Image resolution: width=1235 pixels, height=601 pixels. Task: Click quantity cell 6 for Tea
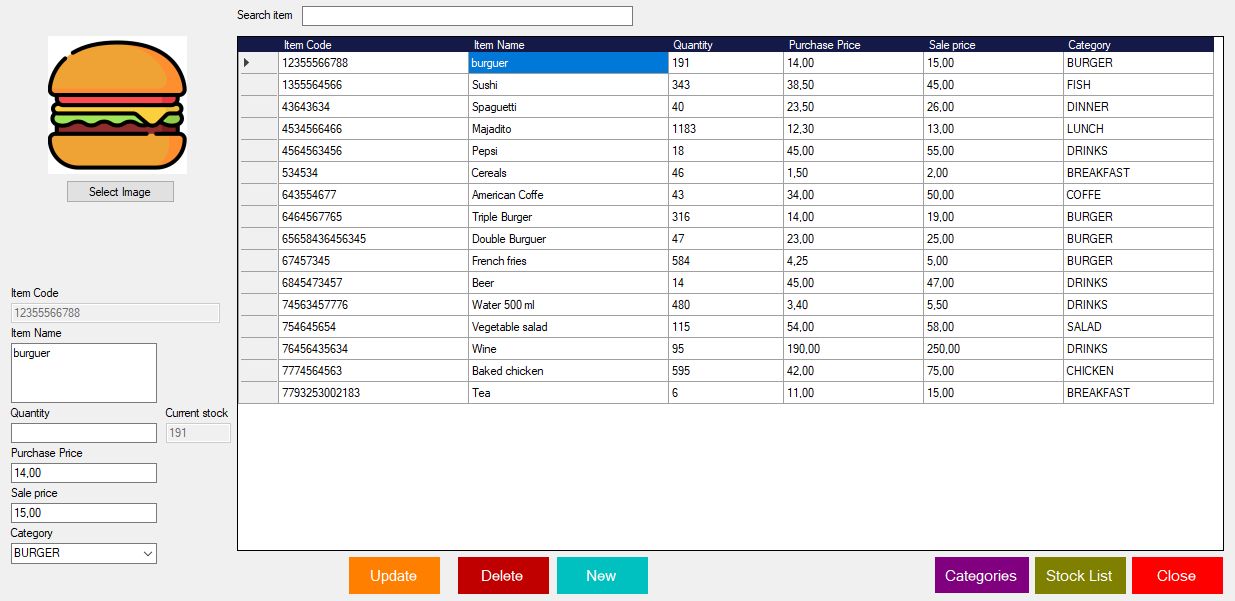[726, 393]
